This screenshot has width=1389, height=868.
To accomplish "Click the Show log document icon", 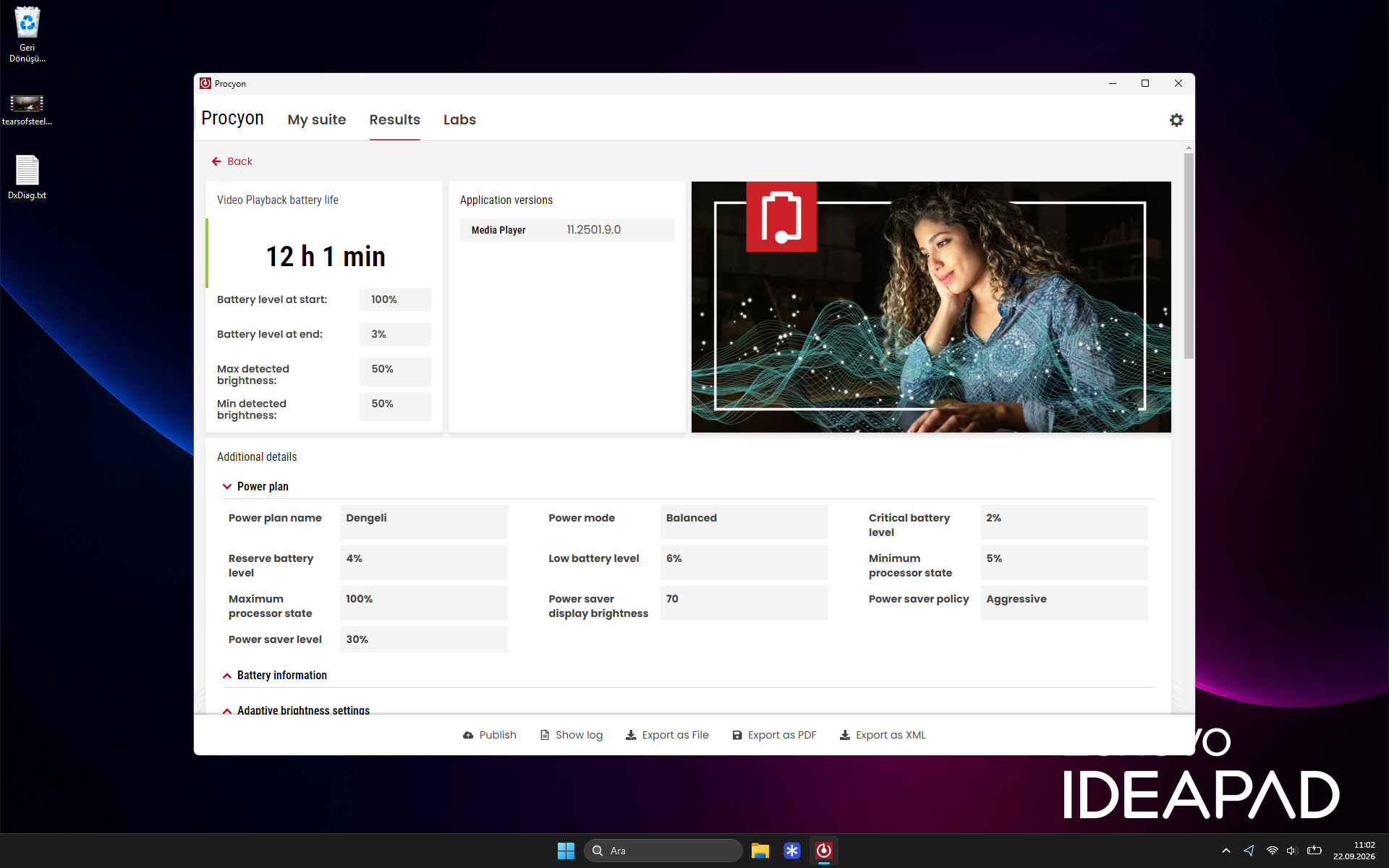I will coord(545,735).
